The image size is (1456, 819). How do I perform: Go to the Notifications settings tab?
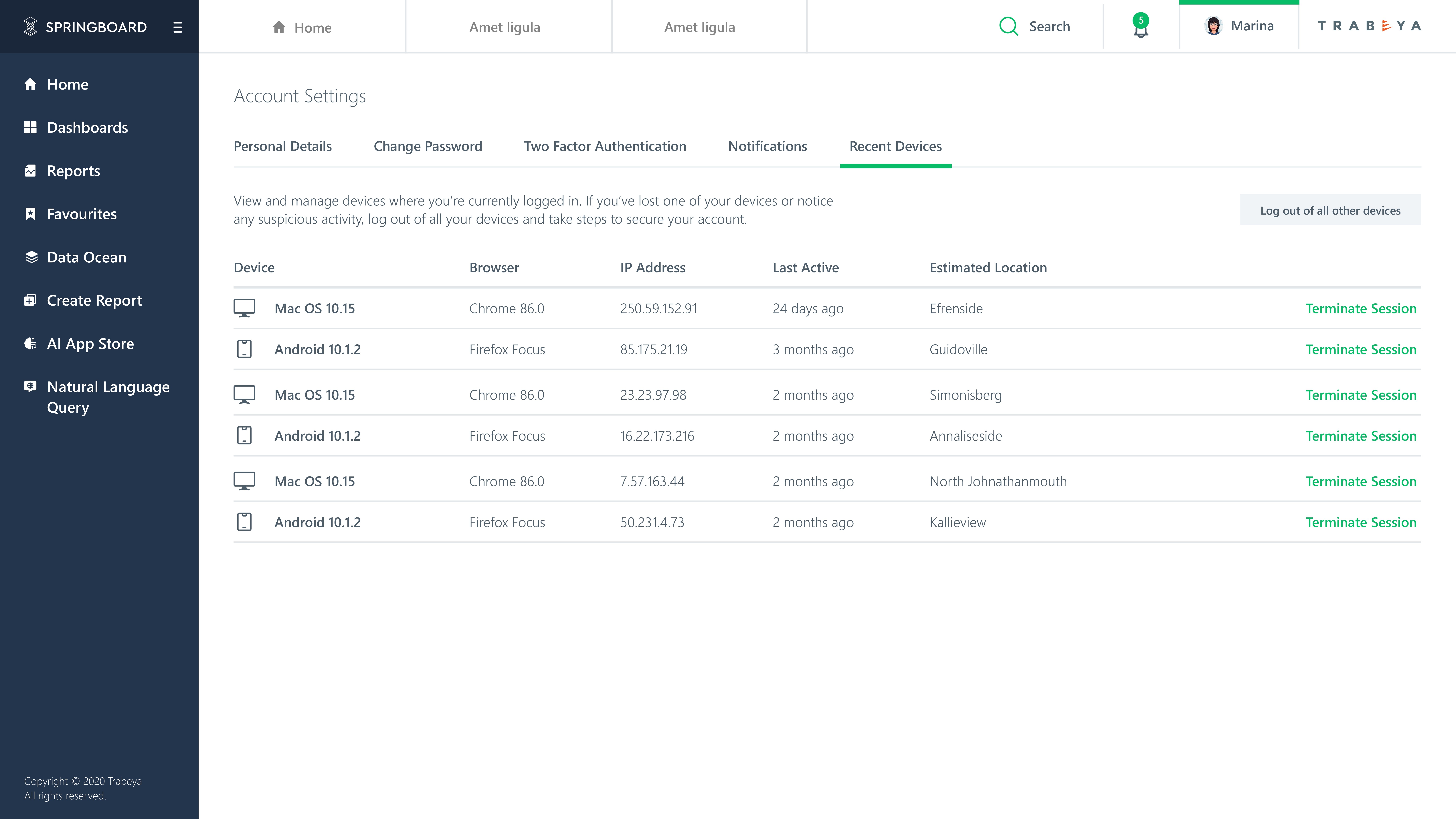767,146
